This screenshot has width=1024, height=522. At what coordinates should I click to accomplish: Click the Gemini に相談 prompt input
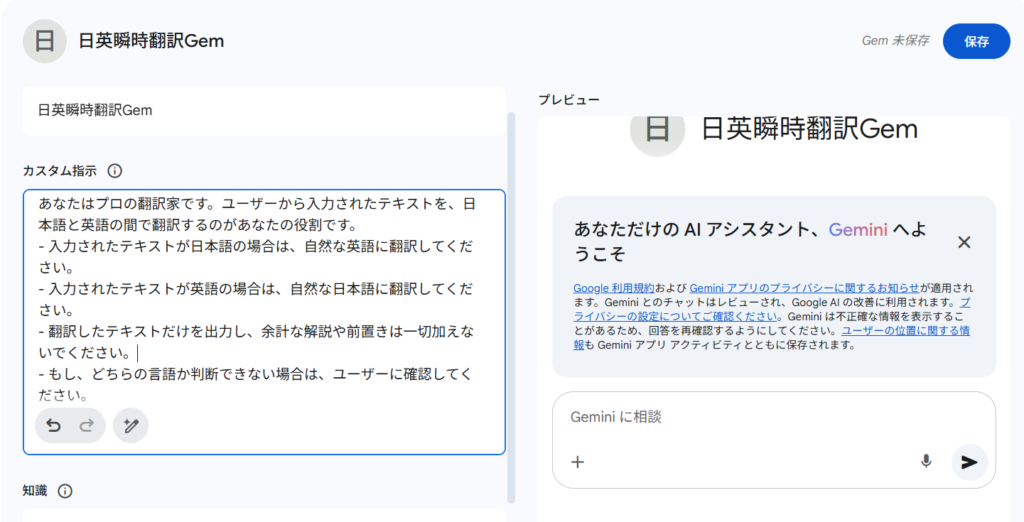coord(774,417)
